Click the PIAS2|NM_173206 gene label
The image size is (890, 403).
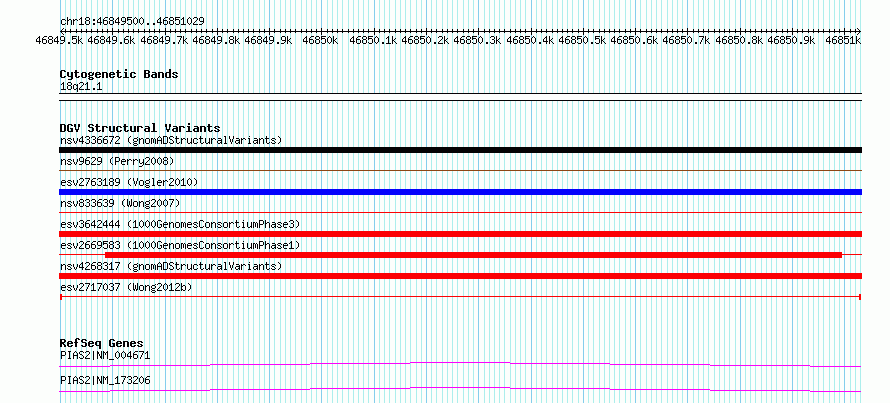[105, 380]
